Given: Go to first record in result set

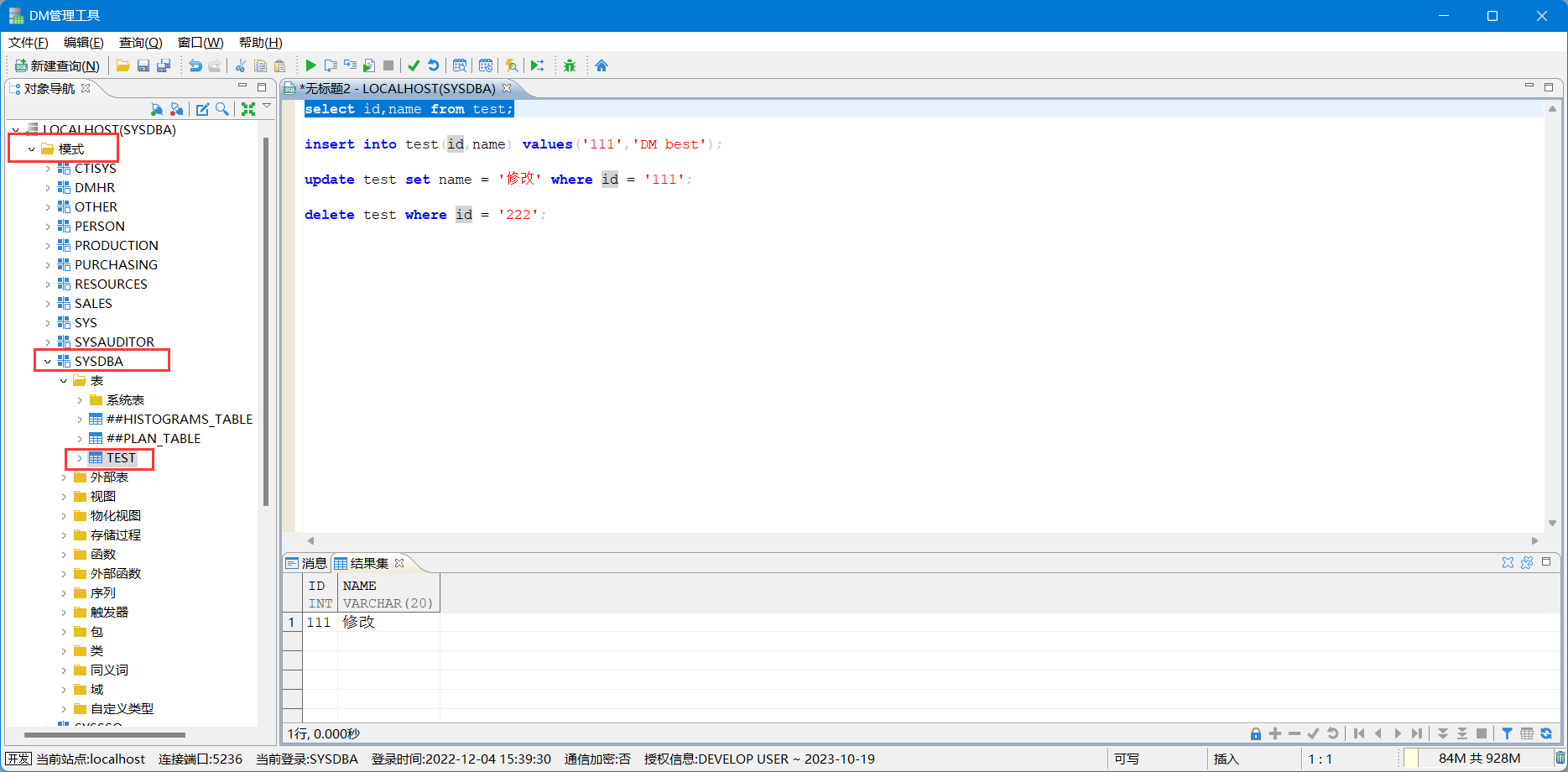Looking at the screenshot, I should point(1359,733).
